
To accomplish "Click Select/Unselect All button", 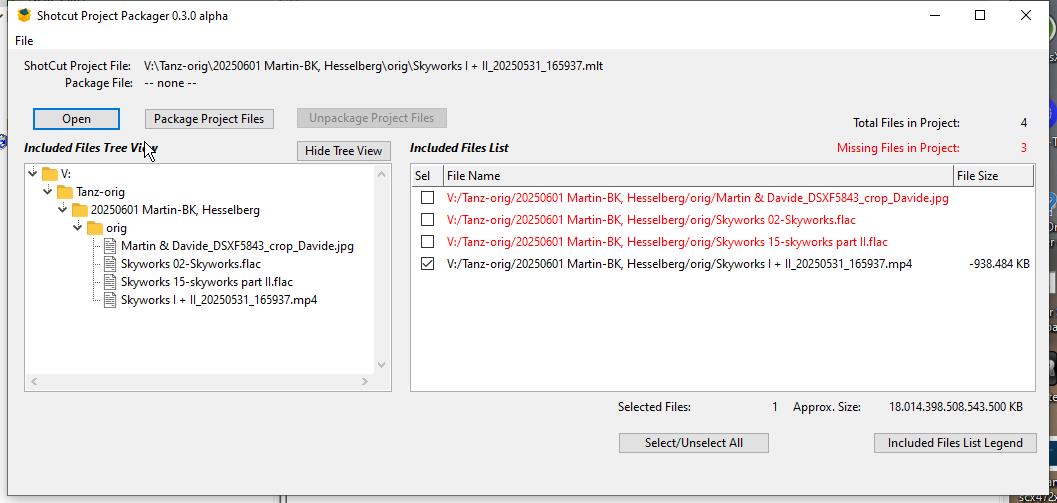I will pos(694,443).
